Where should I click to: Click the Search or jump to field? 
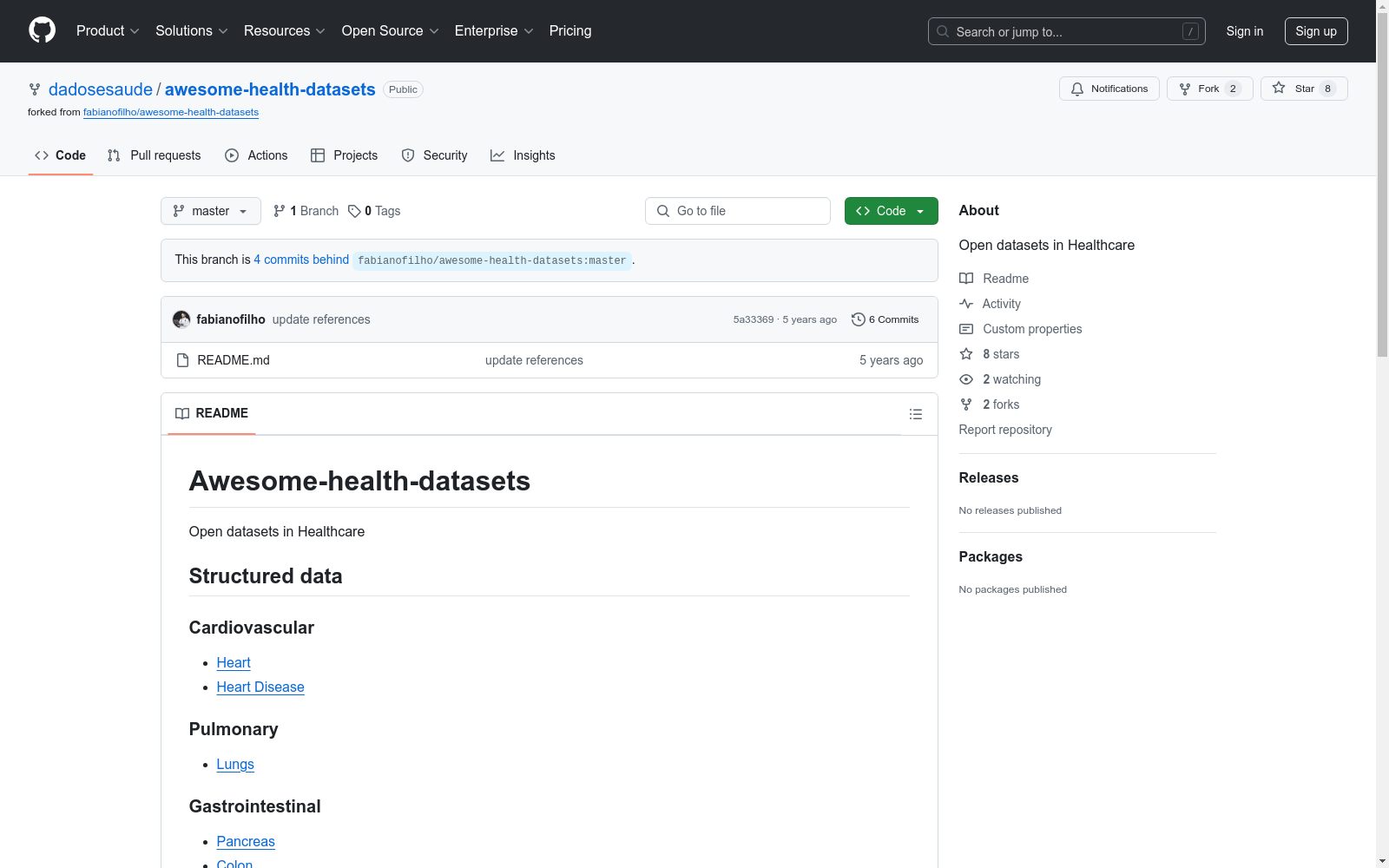pyautogui.click(x=1066, y=31)
